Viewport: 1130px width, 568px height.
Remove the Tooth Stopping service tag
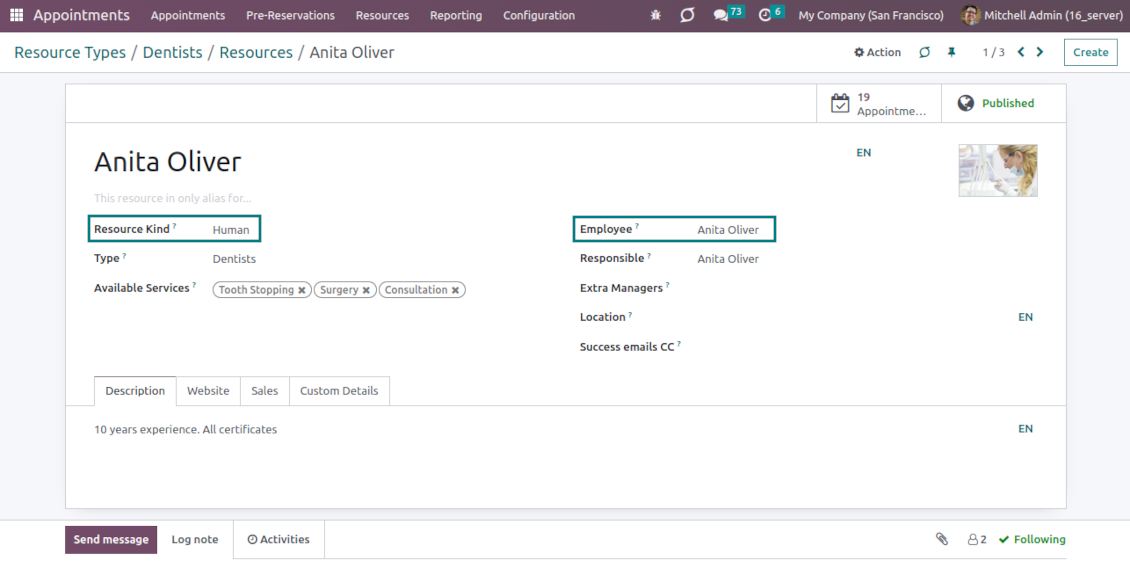302,290
